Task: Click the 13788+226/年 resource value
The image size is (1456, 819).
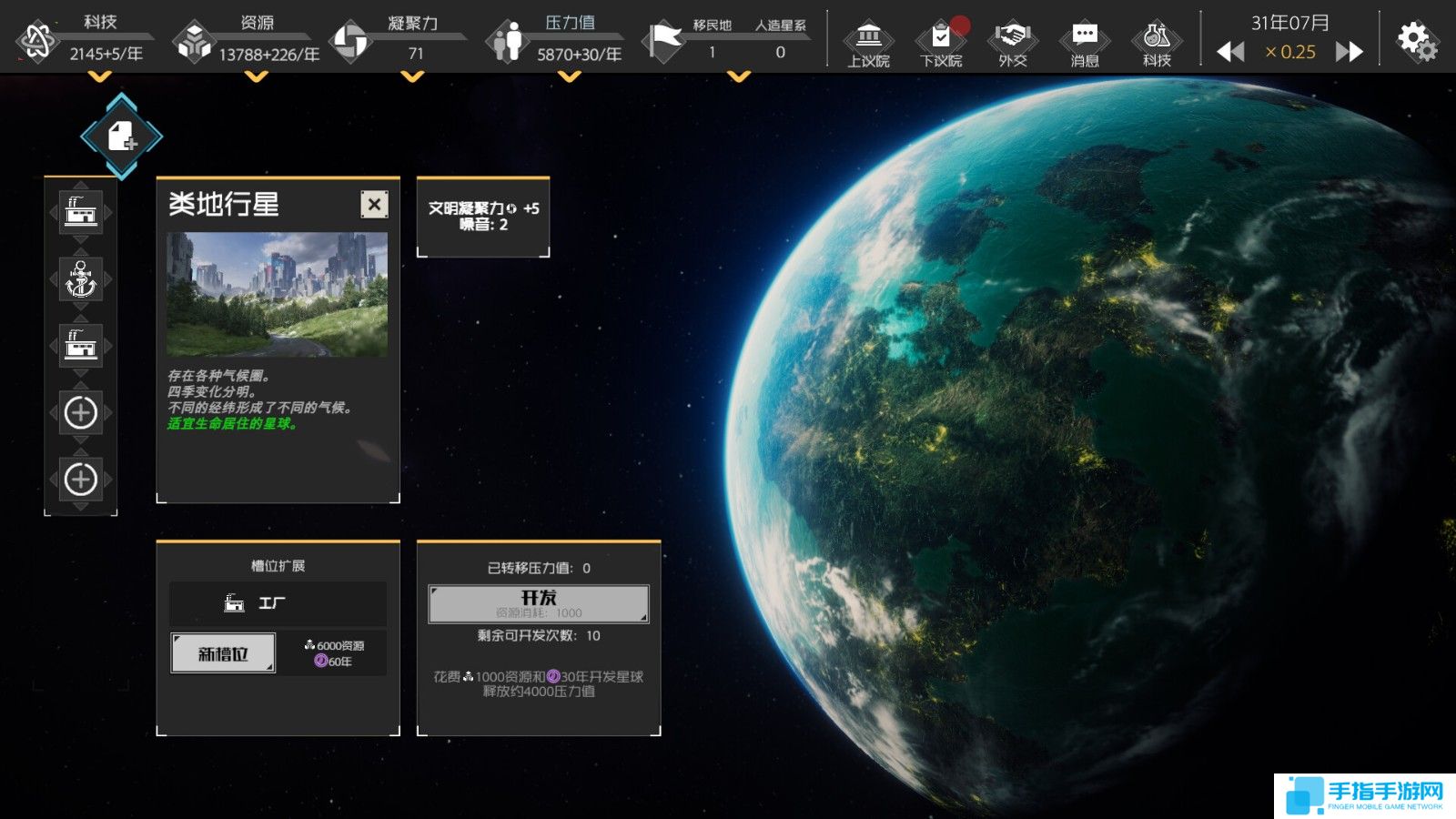Action: click(268, 55)
